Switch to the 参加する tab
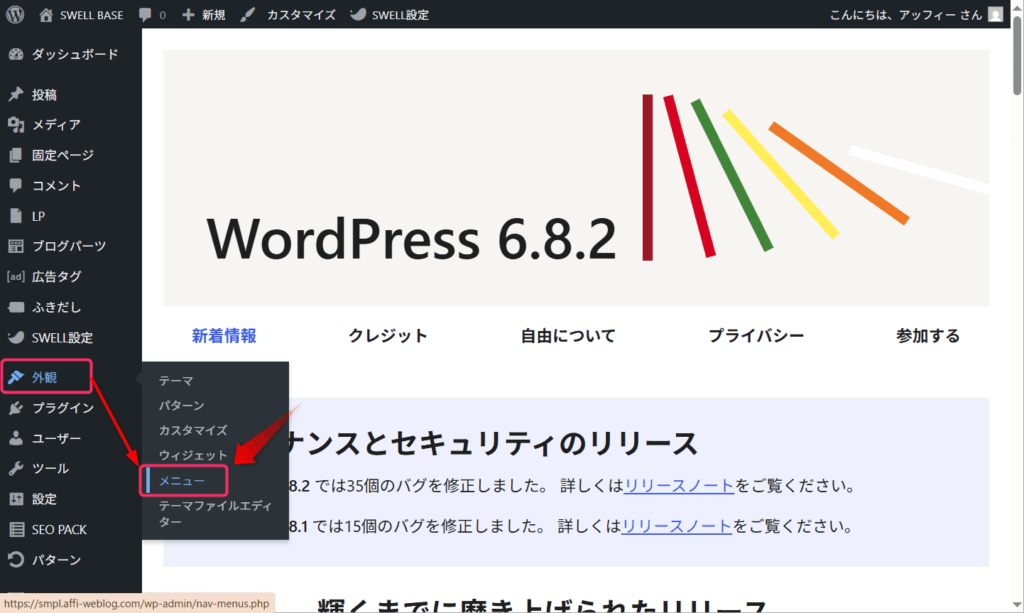Screen dimensions: 1024x613 928,336
